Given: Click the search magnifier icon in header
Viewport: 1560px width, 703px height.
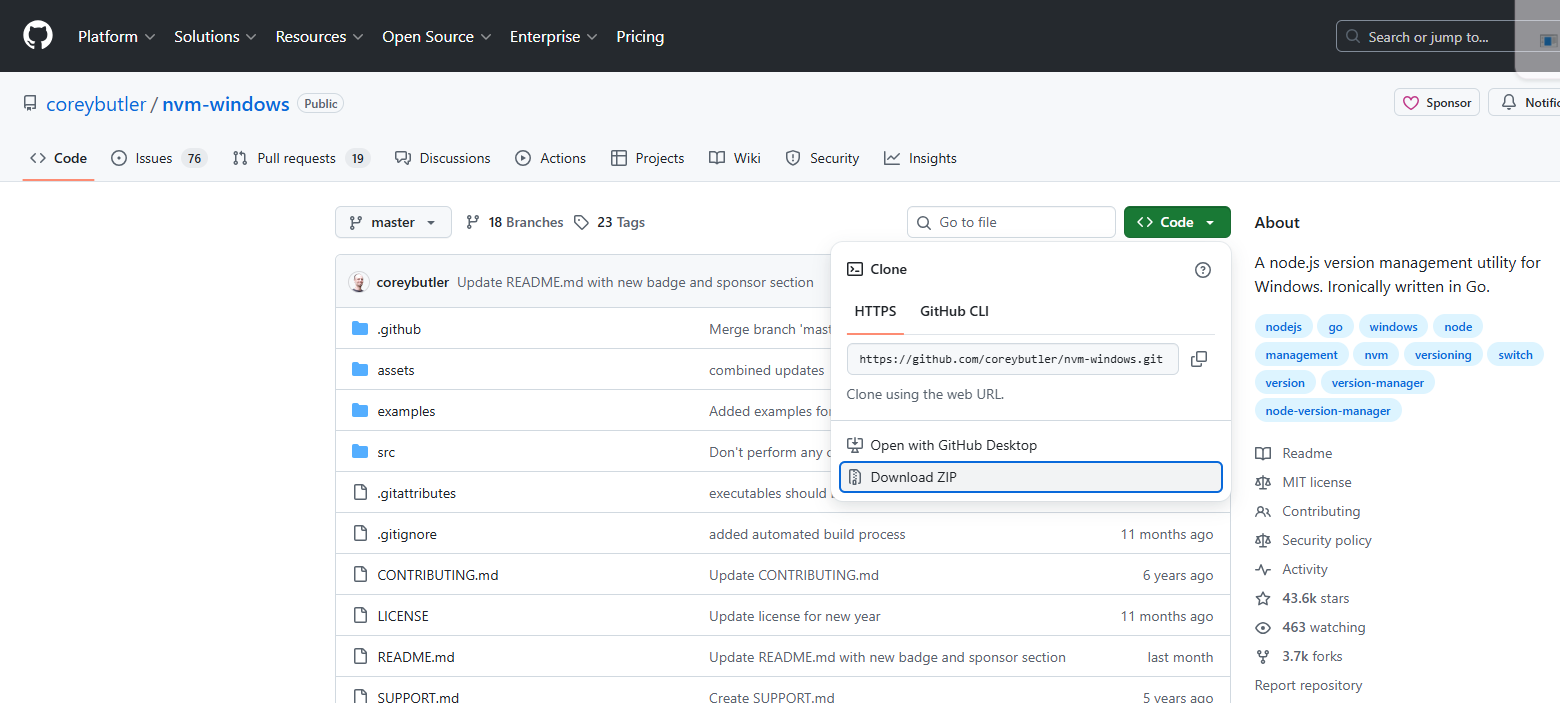Looking at the screenshot, I should click(x=1353, y=37).
